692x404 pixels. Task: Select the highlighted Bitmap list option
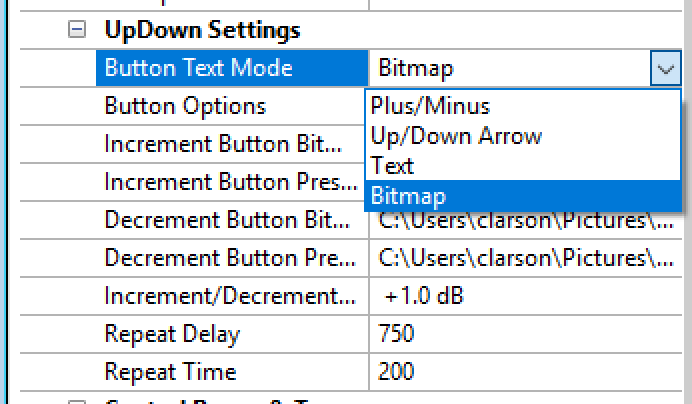pyautogui.click(x=523, y=196)
